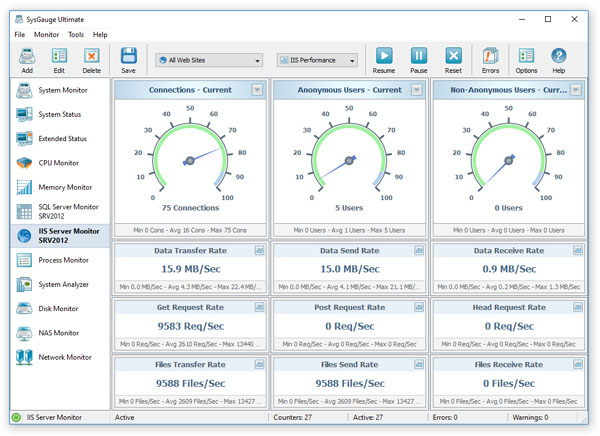
Task: Open the Tools menu
Action: pyautogui.click(x=76, y=35)
